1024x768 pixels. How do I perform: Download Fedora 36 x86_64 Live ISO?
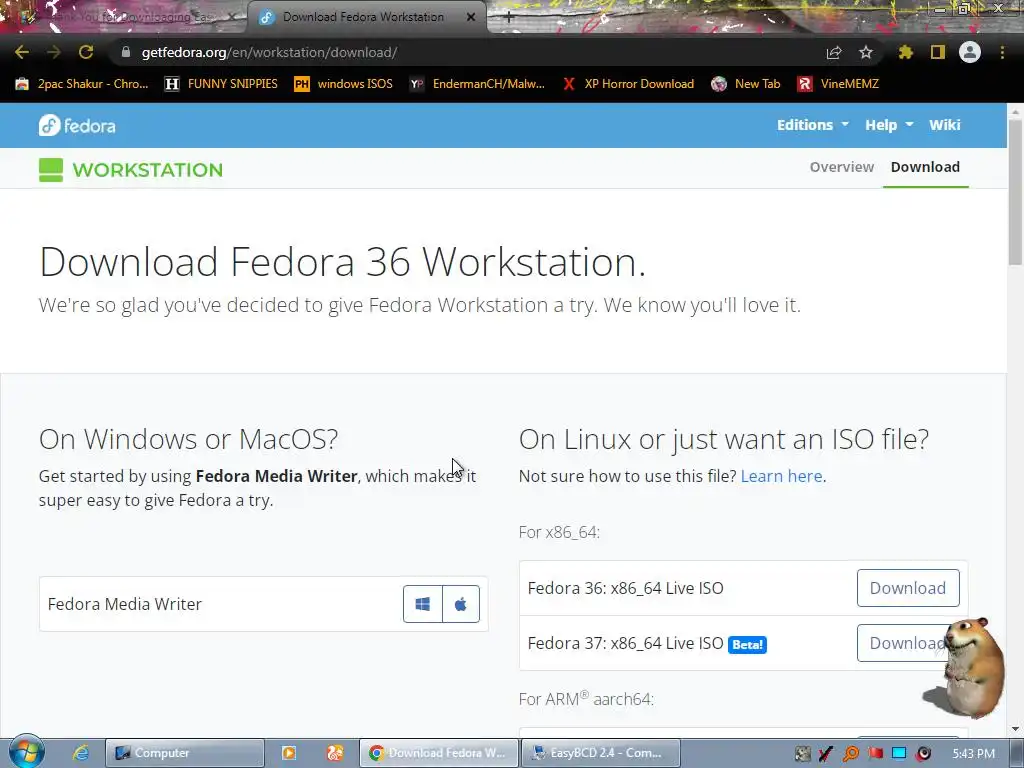(x=908, y=588)
